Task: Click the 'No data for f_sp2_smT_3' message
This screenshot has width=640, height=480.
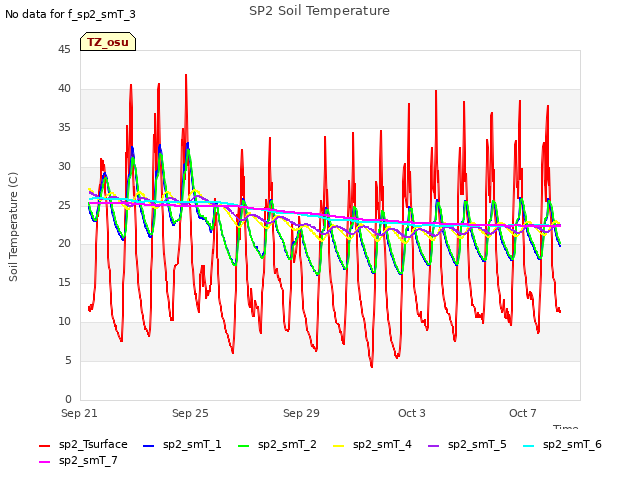Action: [70, 14]
